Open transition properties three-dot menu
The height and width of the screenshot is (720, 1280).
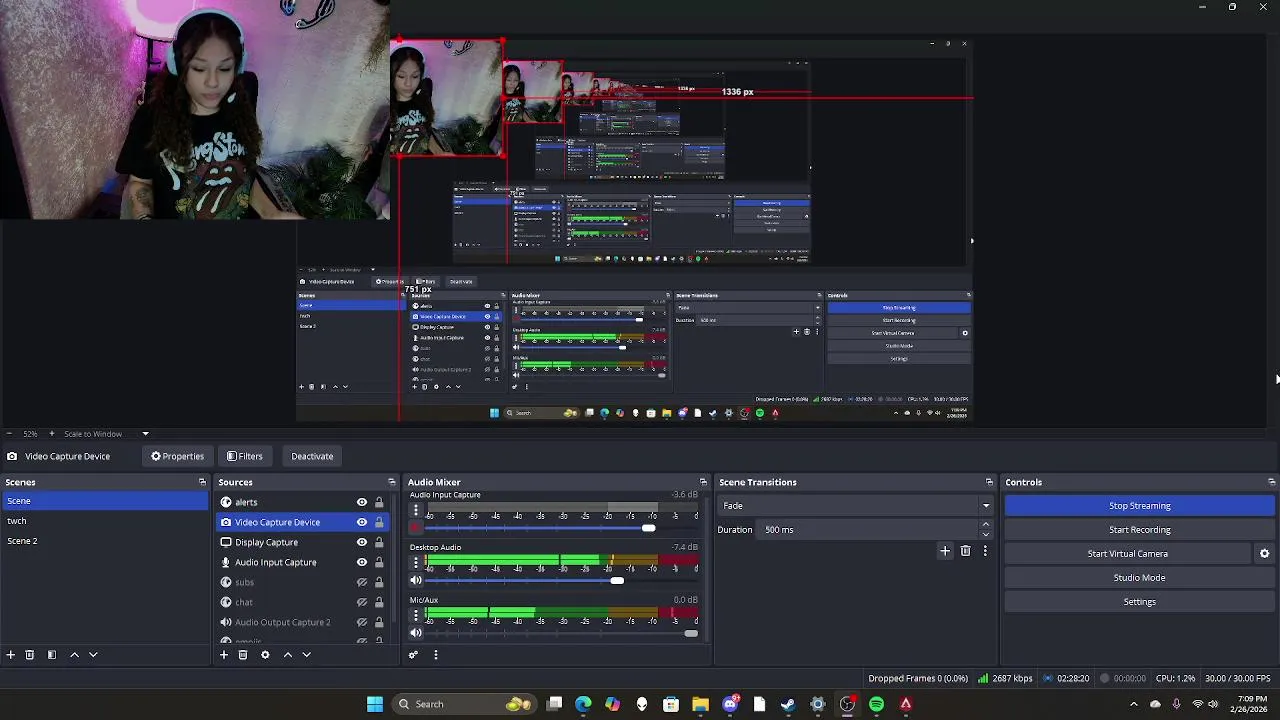(985, 551)
